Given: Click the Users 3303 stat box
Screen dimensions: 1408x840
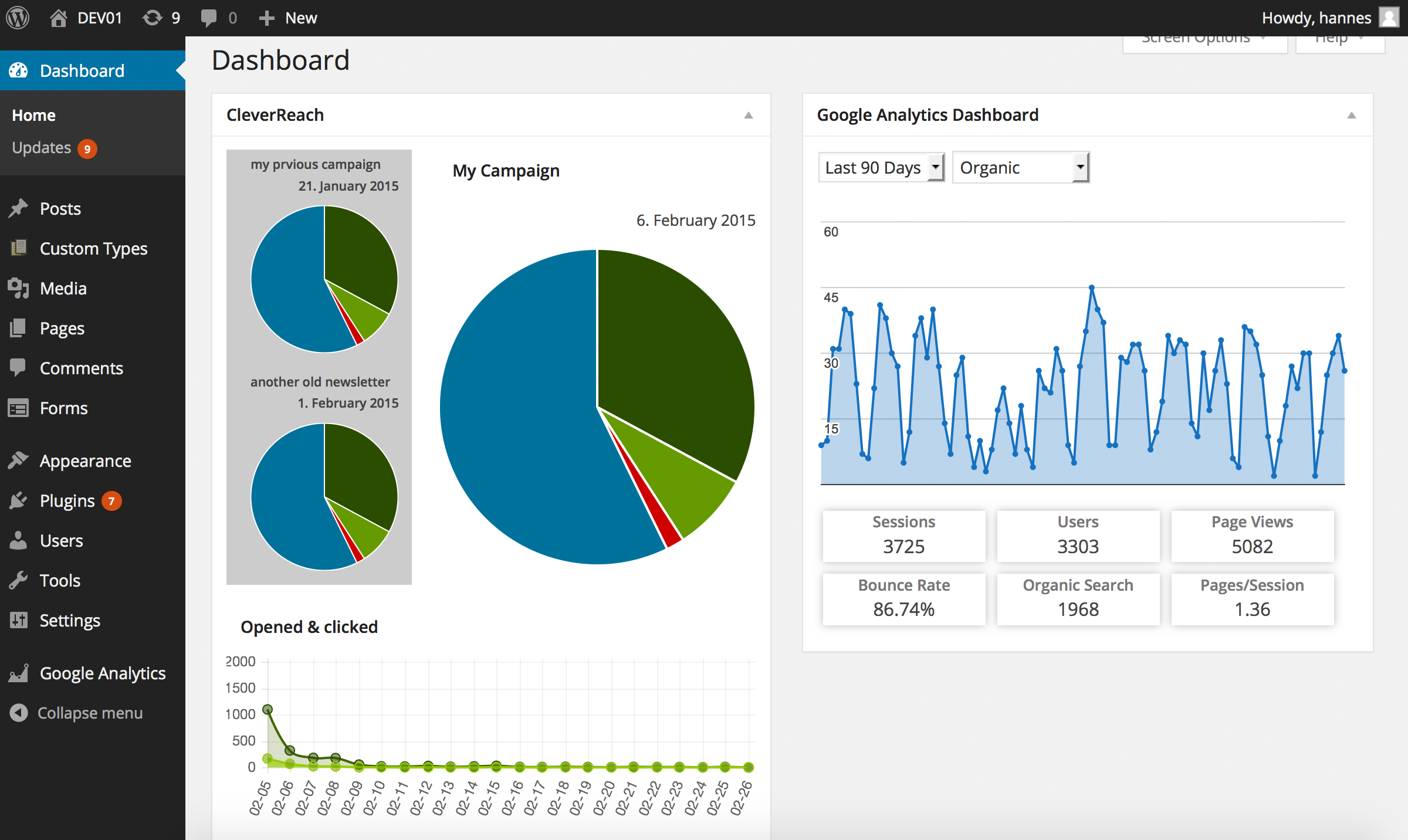Looking at the screenshot, I should (x=1078, y=536).
